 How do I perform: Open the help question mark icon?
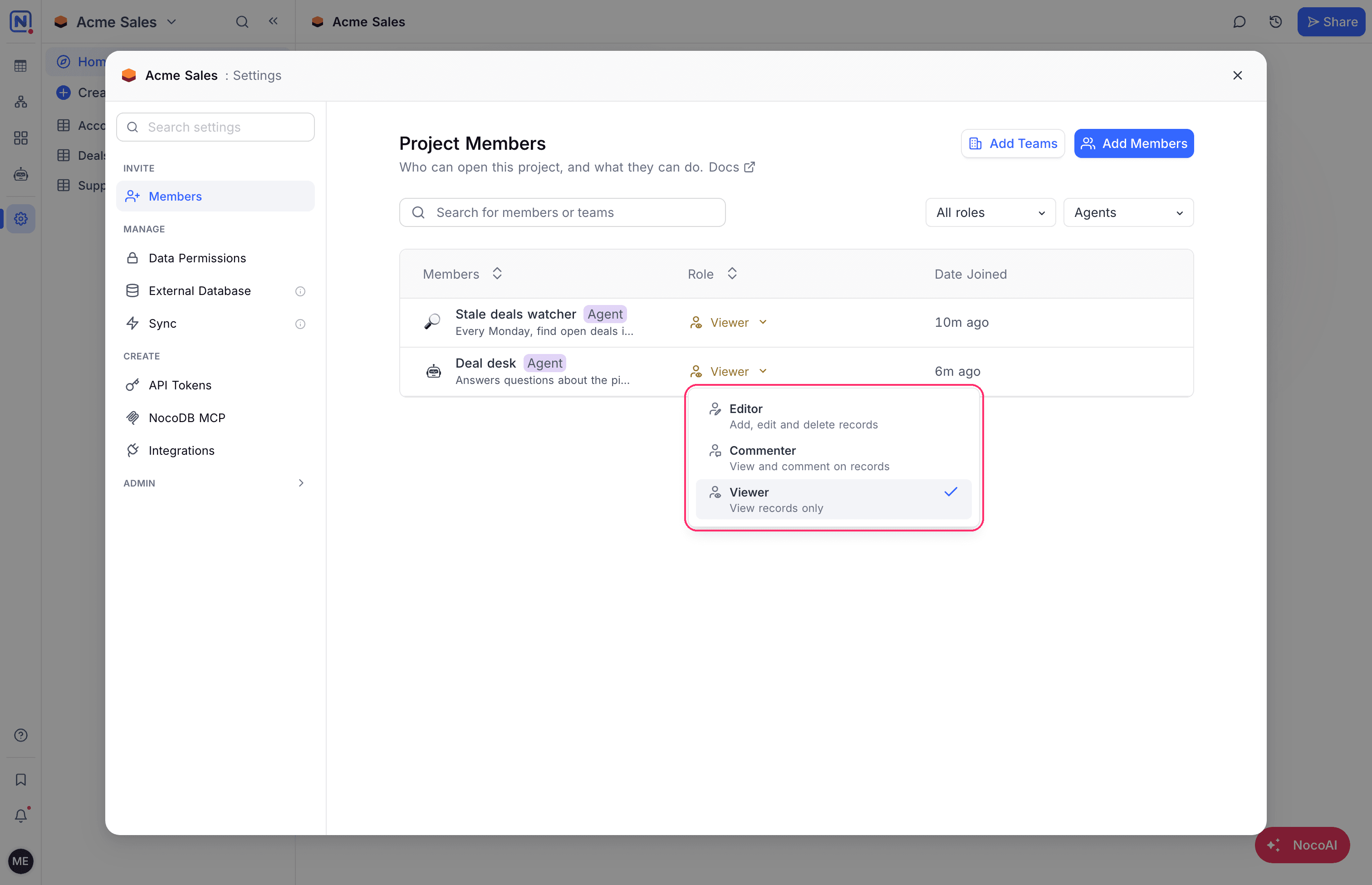21,735
